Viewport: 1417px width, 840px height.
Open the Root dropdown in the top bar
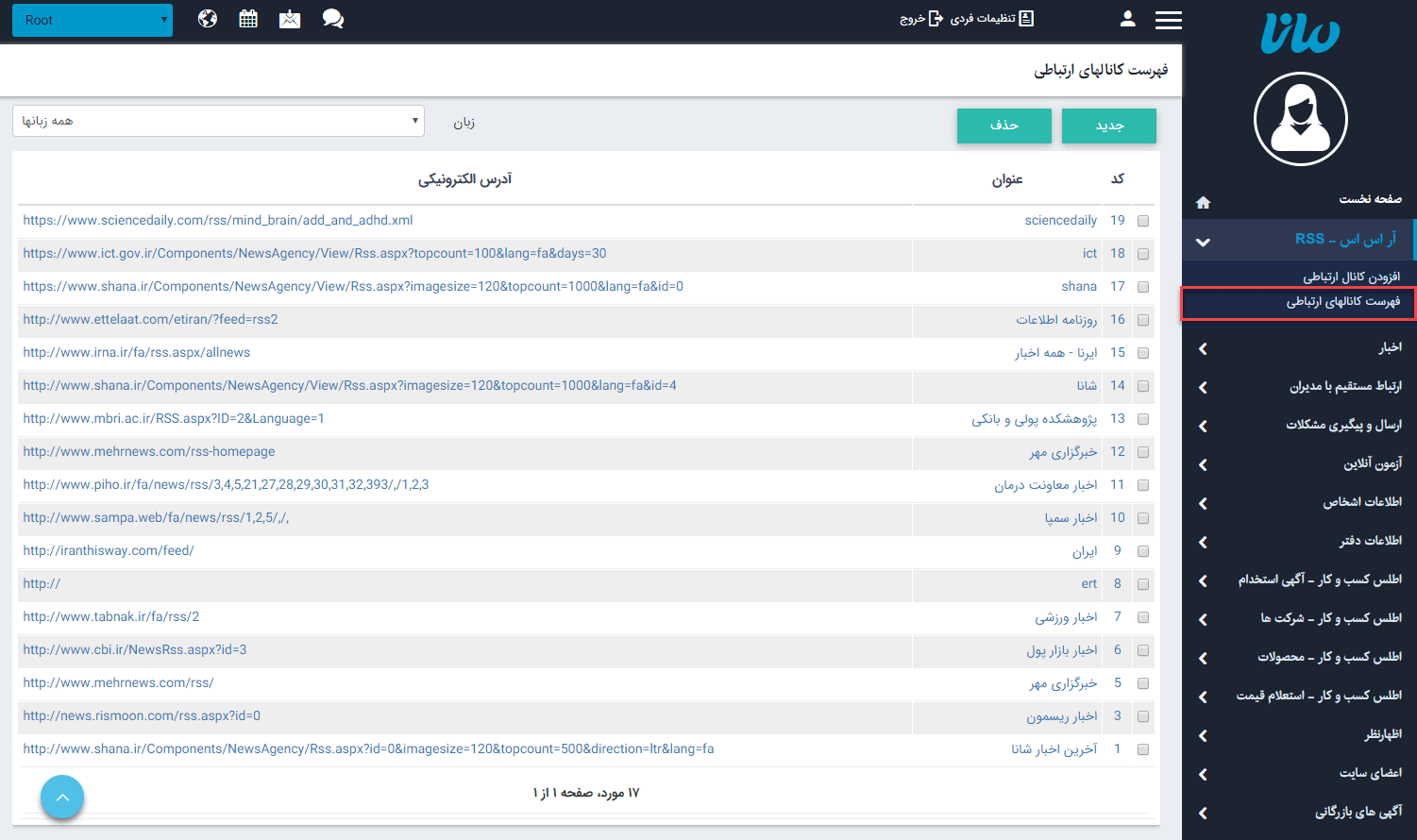[92, 19]
